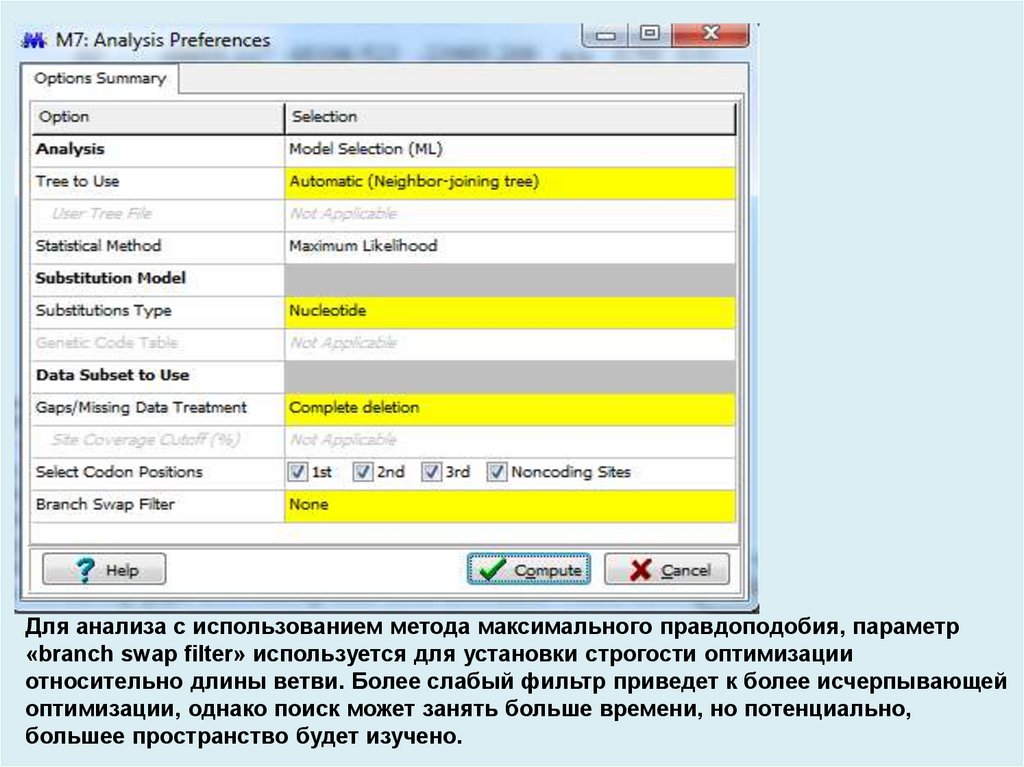Minimize the Analysis Preferences window

click(605, 35)
